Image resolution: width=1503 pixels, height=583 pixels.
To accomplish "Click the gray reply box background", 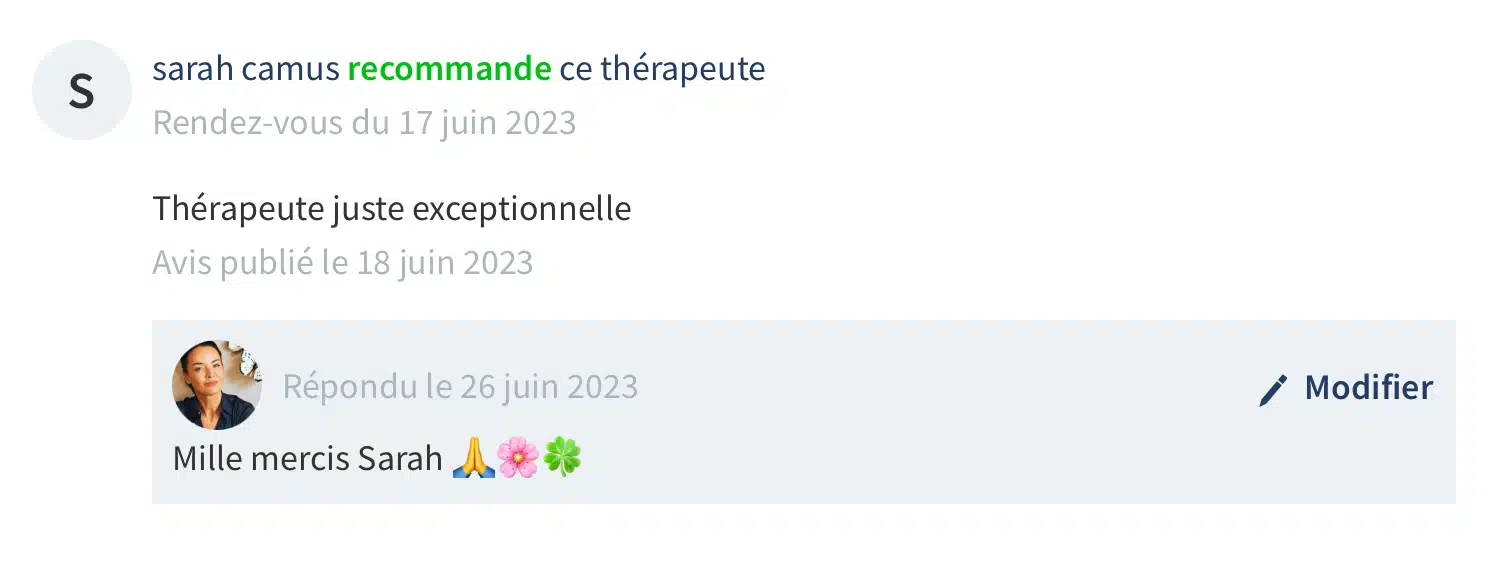I will 803,412.
